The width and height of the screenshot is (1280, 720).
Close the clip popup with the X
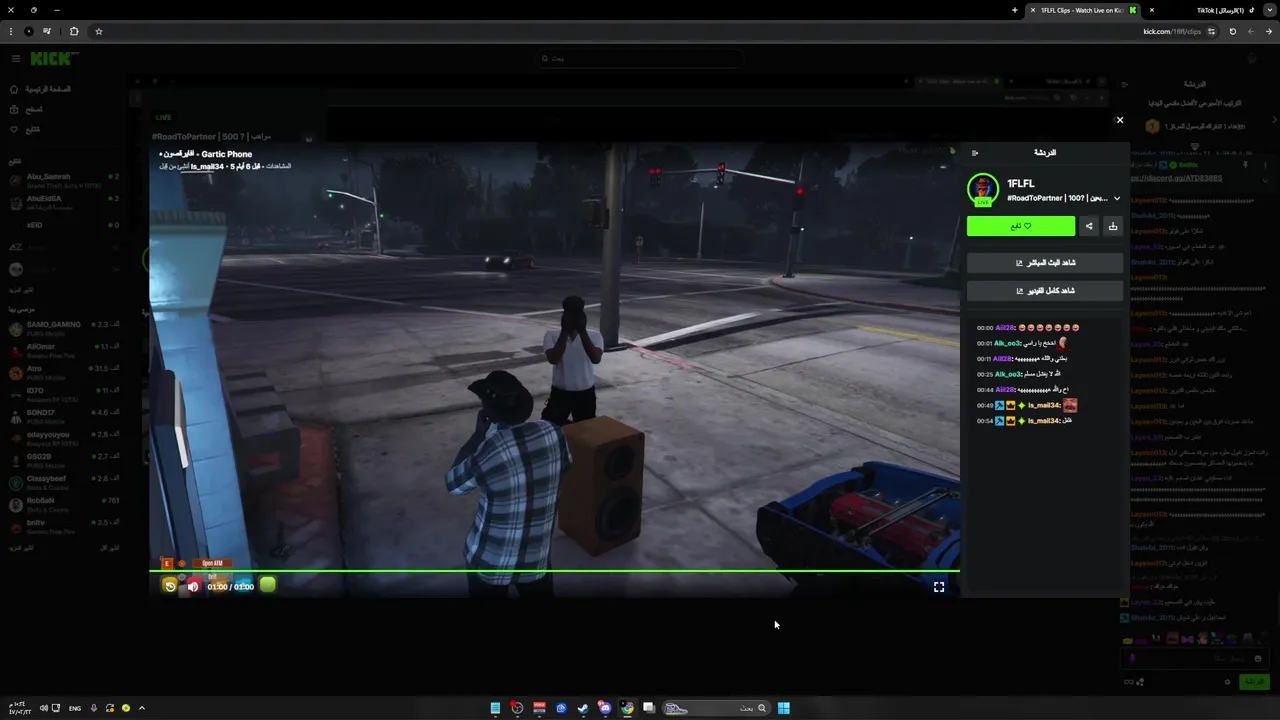pyautogui.click(x=1119, y=120)
